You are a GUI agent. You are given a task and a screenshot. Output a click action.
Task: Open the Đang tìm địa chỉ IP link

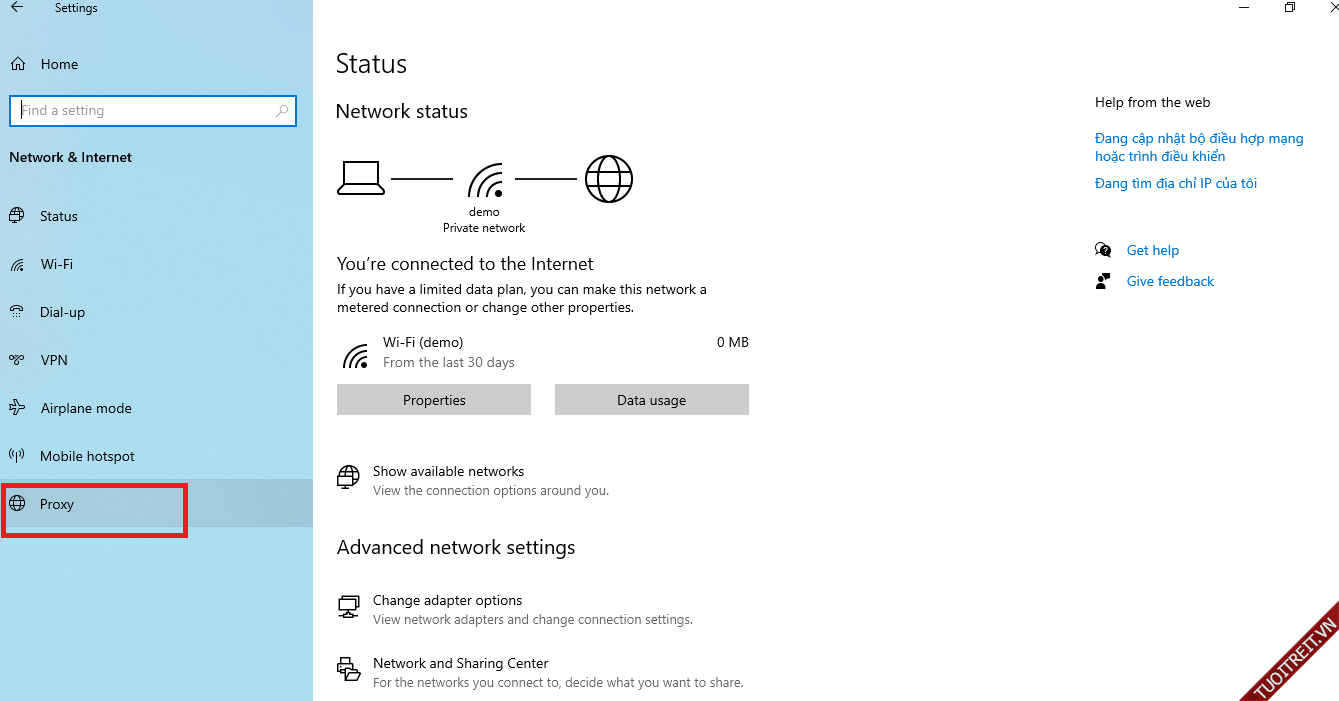1175,183
